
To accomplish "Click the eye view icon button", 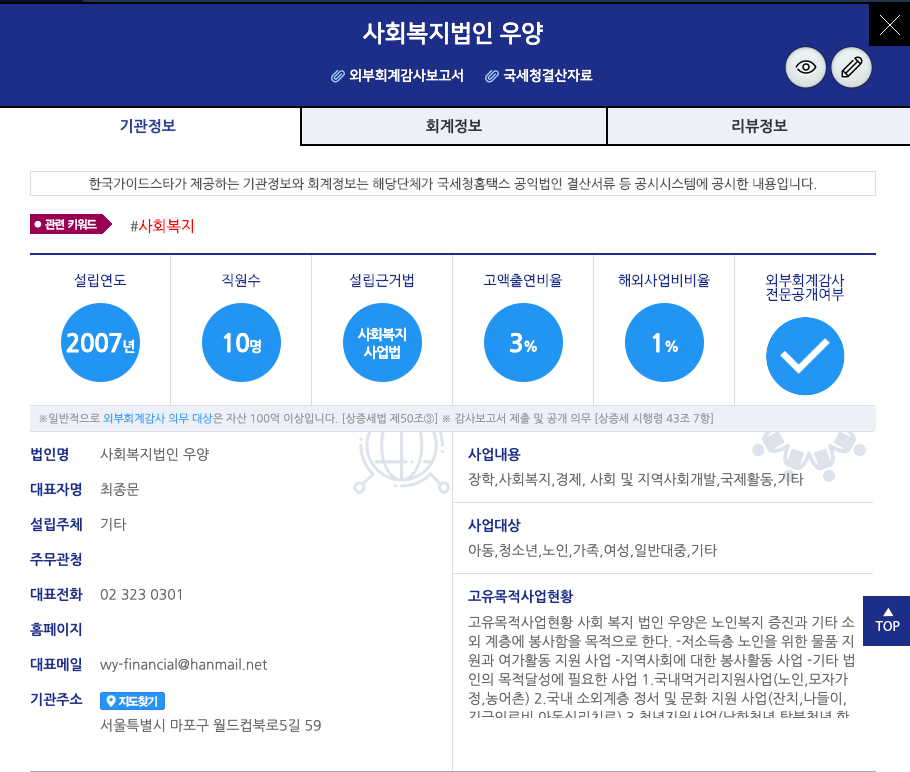I will point(805,67).
